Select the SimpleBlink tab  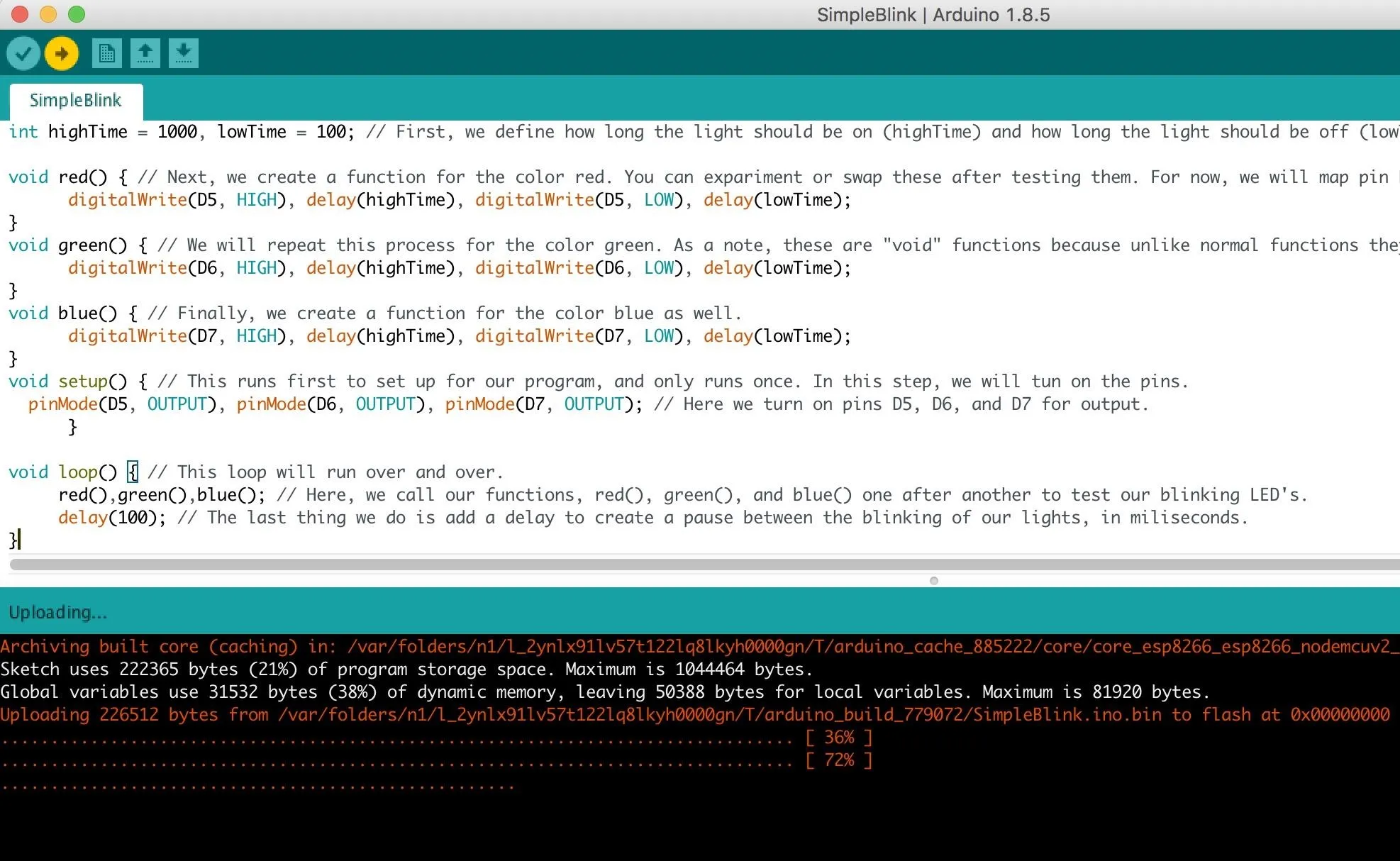click(76, 101)
